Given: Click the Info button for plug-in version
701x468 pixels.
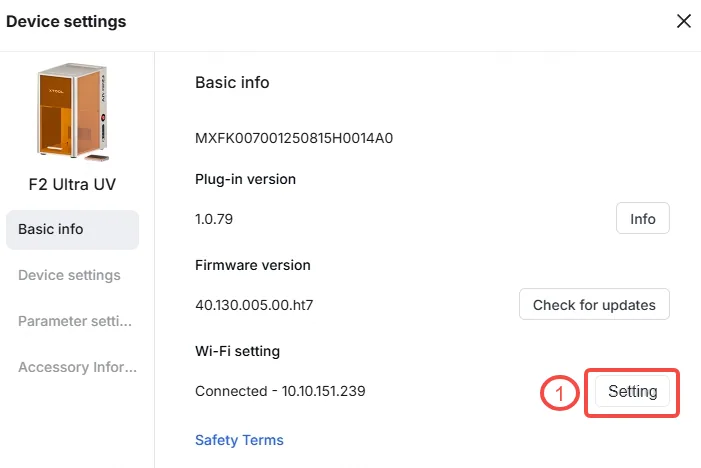Looking at the screenshot, I should [x=642, y=219].
